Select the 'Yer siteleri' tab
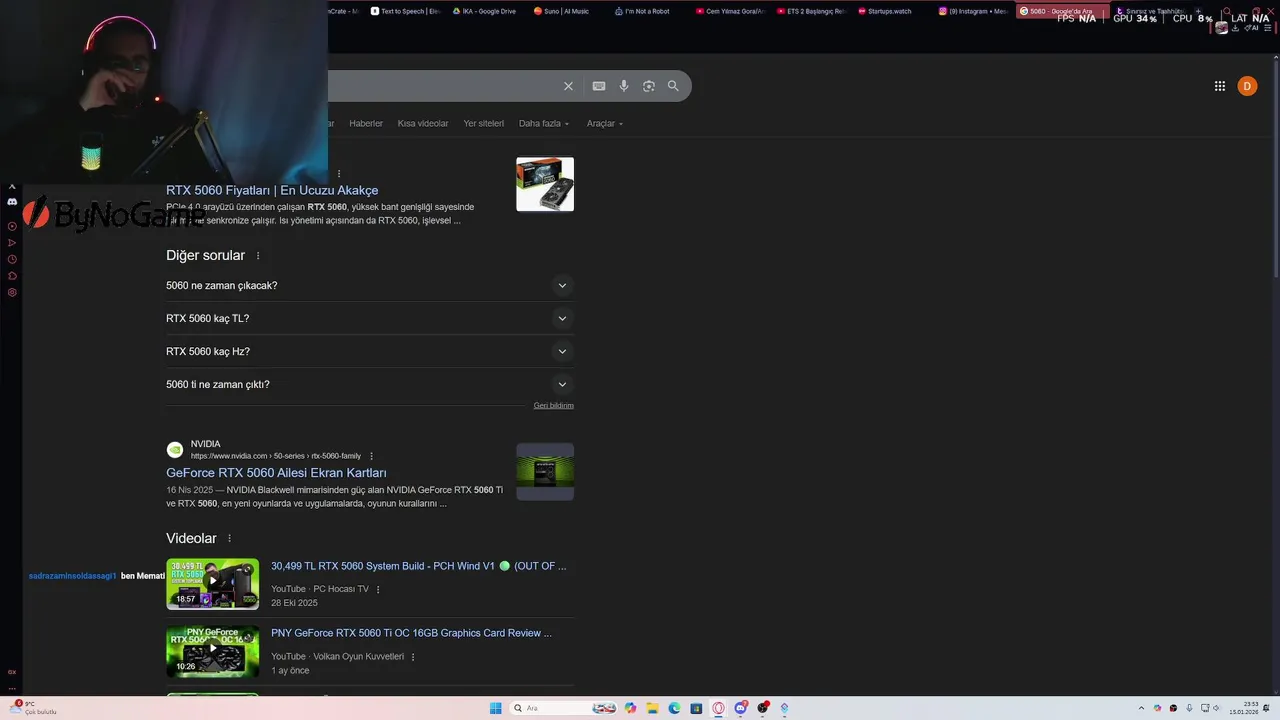Image resolution: width=1280 pixels, height=720 pixels. click(x=484, y=123)
